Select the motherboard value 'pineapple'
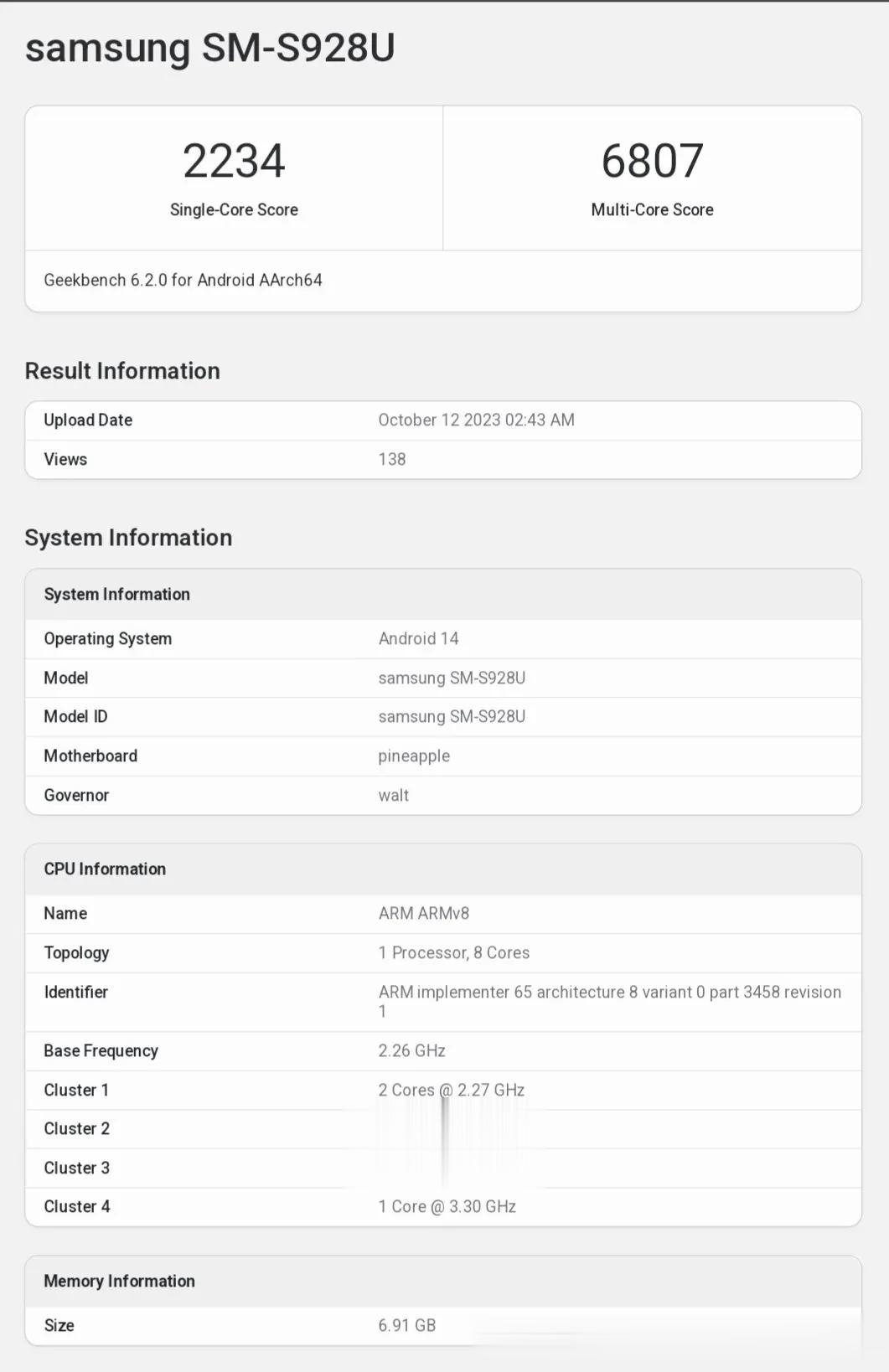The height and width of the screenshot is (1372, 889). [414, 756]
